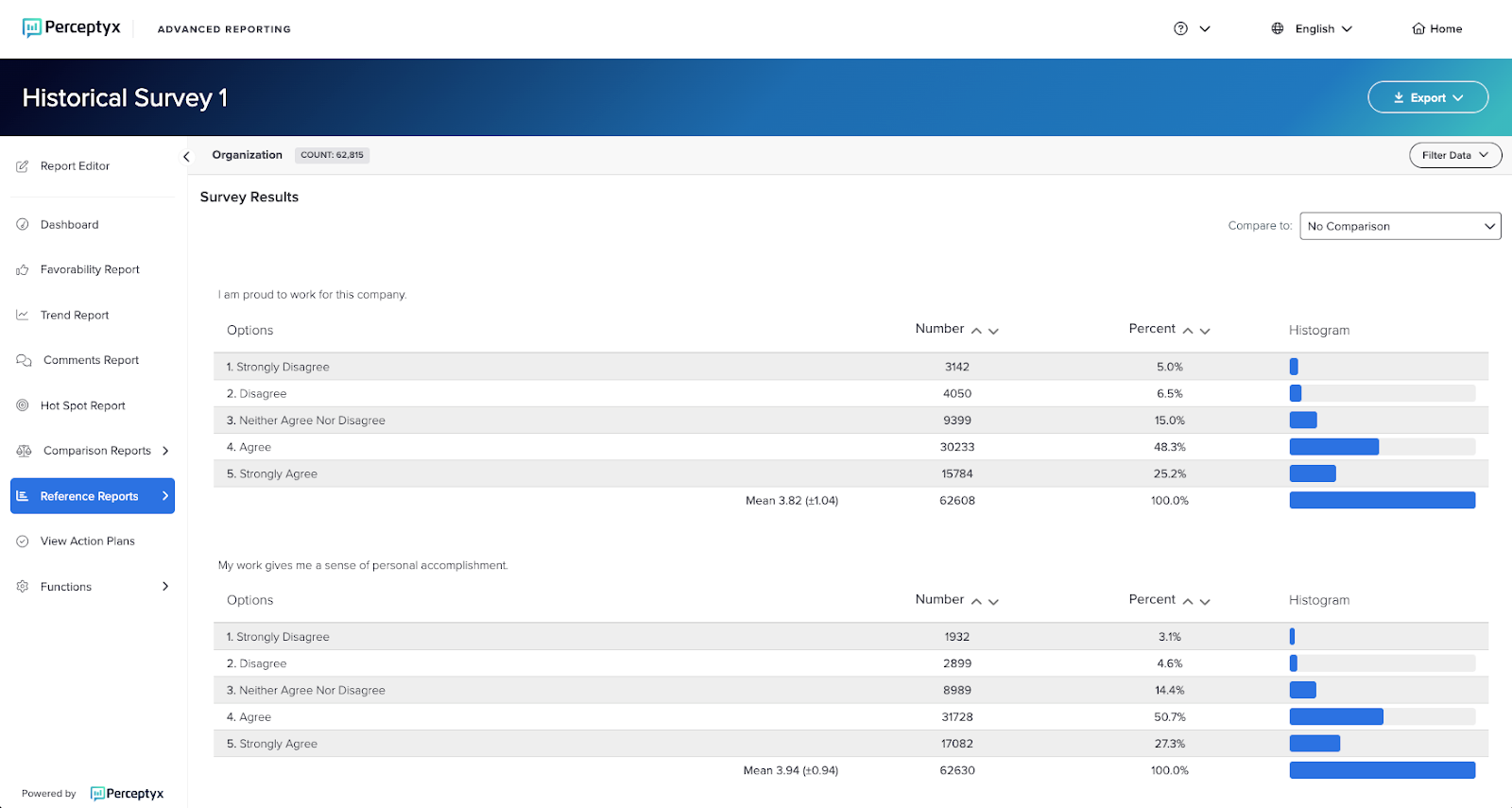
Task: Sort Number ascending in the proud question table
Action: 976,331
